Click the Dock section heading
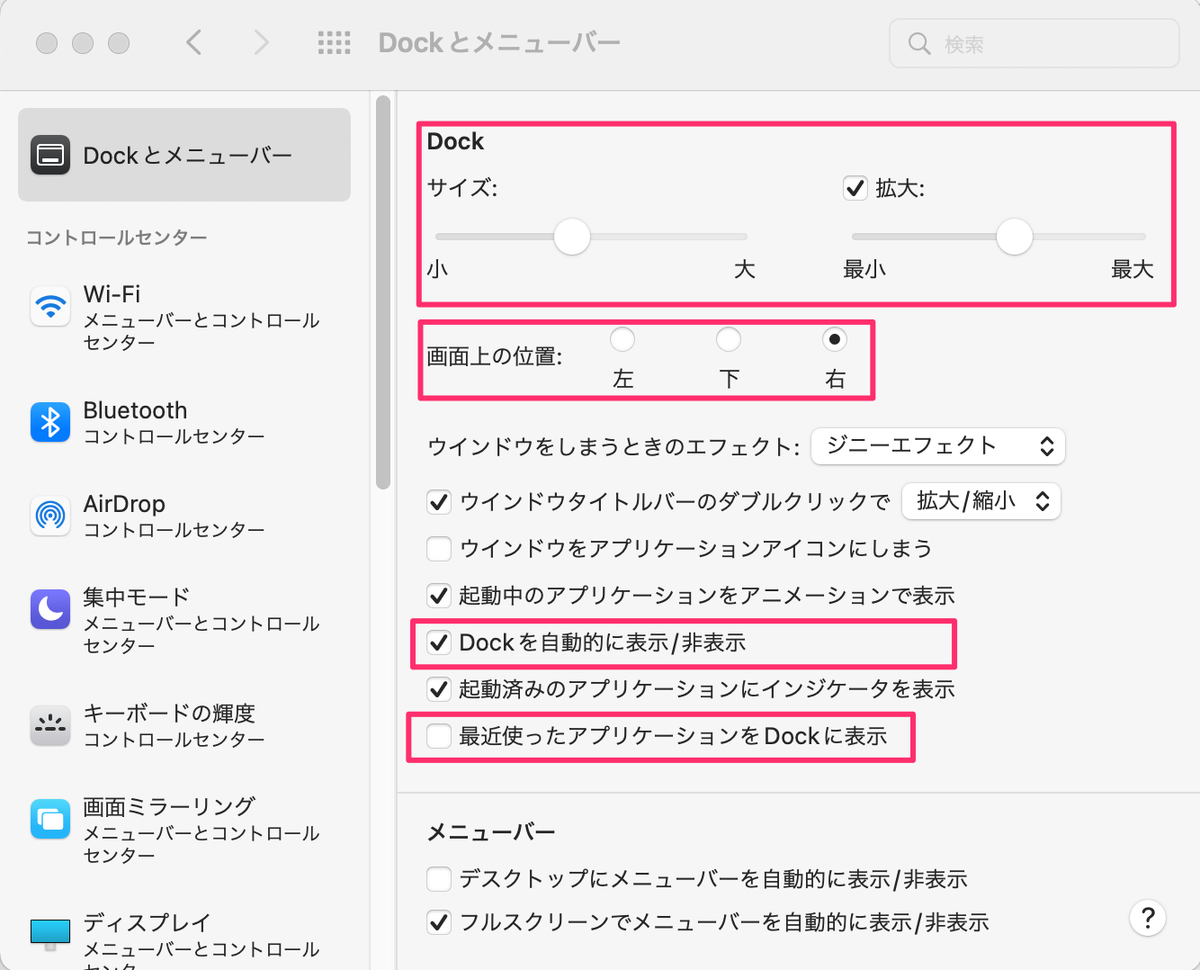Screen dimensions: 1200x970 coord(455,142)
